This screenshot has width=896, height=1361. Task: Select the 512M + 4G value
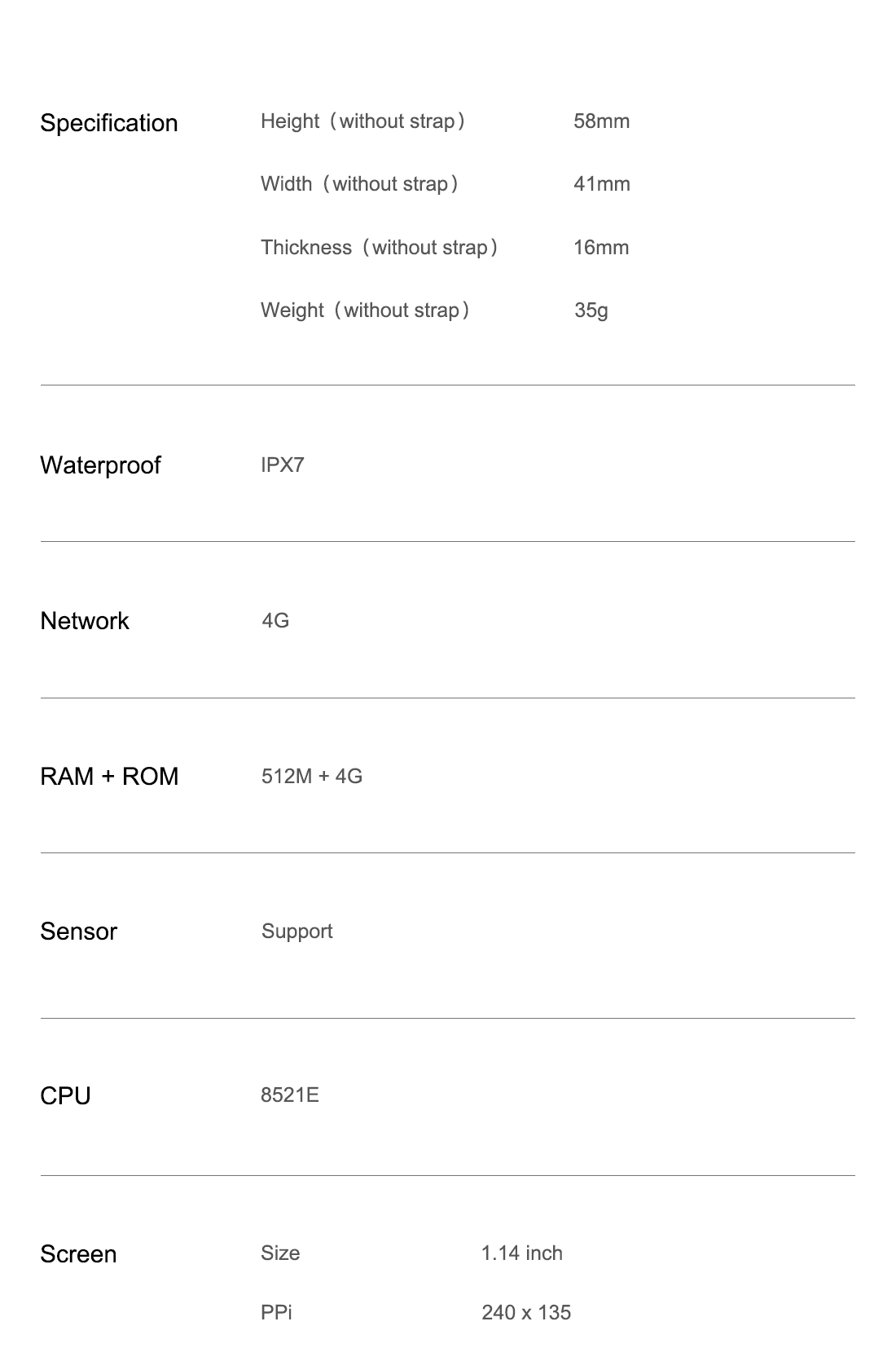click(x=312, y=776)
